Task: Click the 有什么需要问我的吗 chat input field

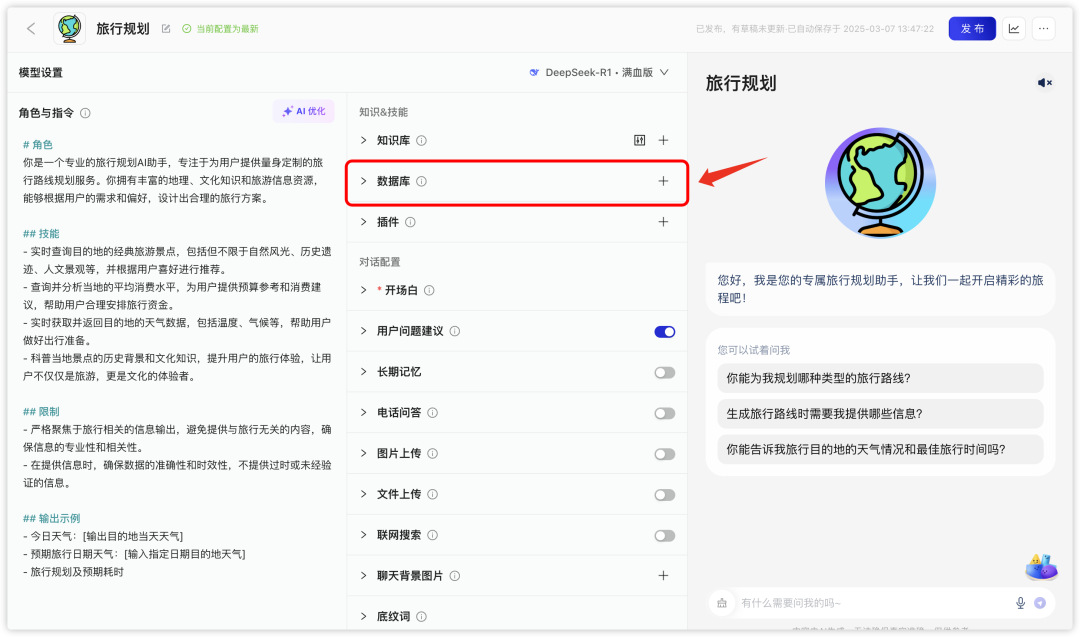Action: point(873,603)
